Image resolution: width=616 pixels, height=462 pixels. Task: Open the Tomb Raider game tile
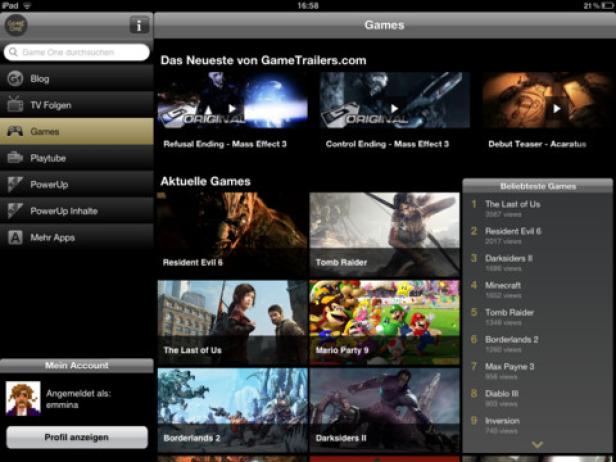click(384, 235)
